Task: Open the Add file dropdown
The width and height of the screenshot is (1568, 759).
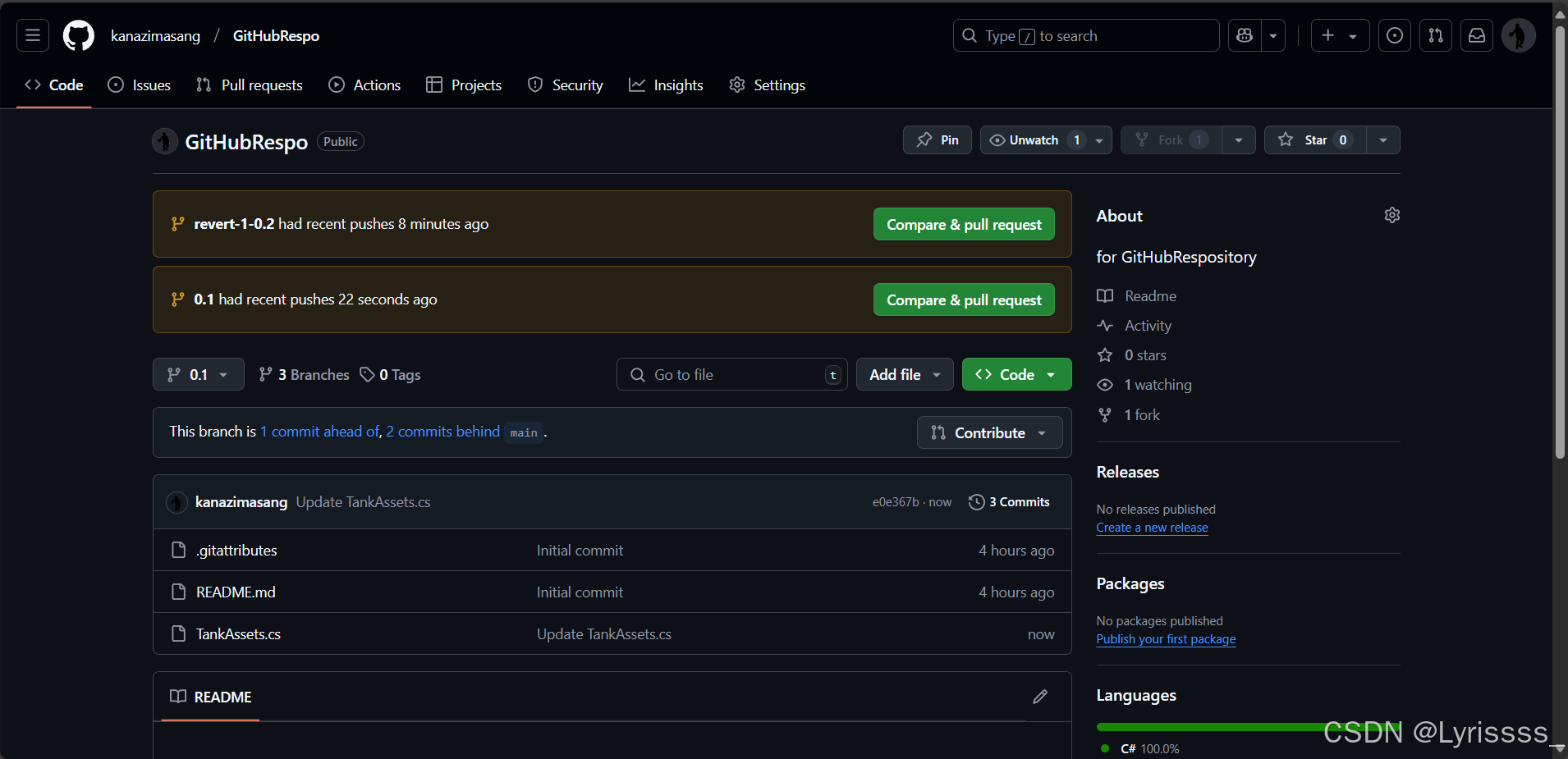Action: (x=905, y=375)
